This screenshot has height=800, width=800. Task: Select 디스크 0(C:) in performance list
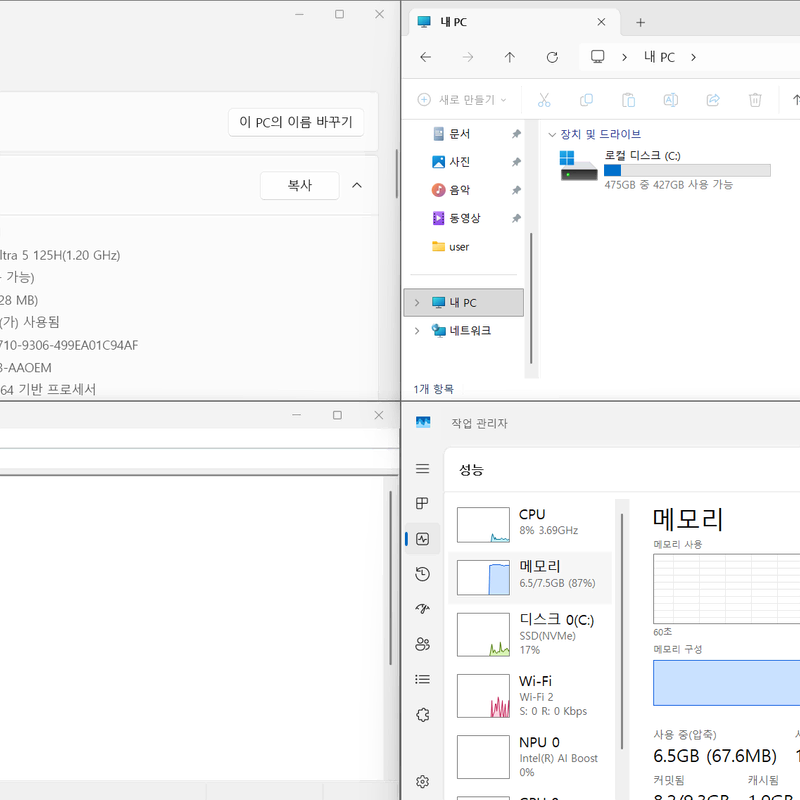(x=530, y=634)
